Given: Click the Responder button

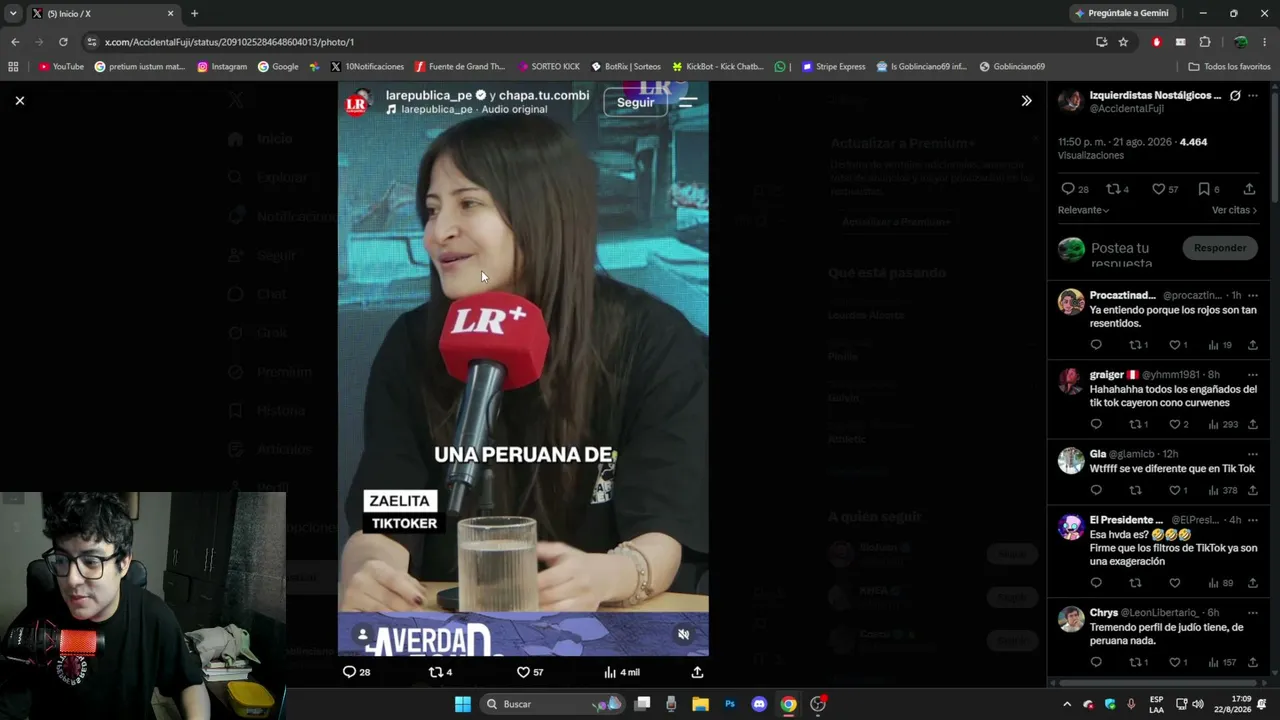Looking at the screenshot, I should click(1220, 248).
